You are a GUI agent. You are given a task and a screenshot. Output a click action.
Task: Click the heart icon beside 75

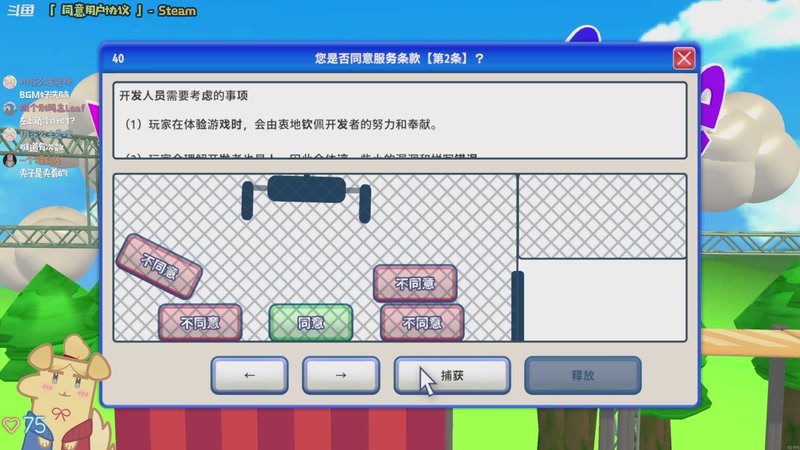pos(11,424)
